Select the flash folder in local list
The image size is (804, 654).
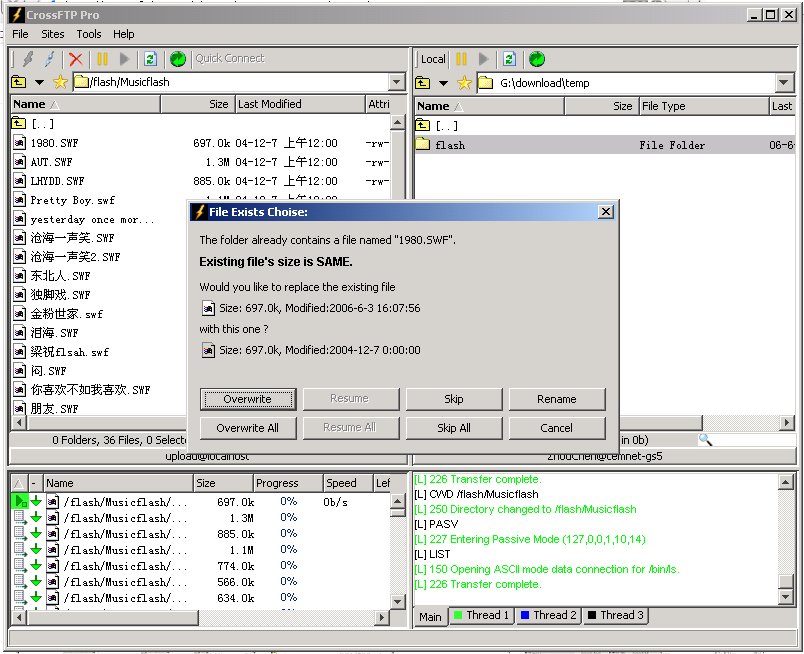[x=605, y=145]
